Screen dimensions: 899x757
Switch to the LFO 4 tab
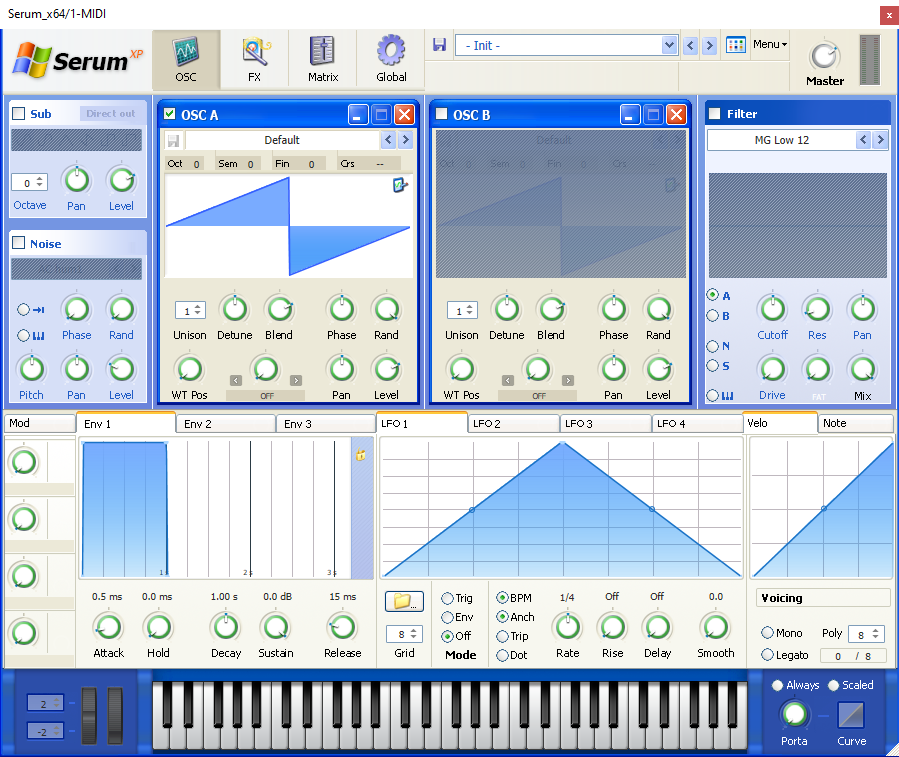tap(697, 424)
